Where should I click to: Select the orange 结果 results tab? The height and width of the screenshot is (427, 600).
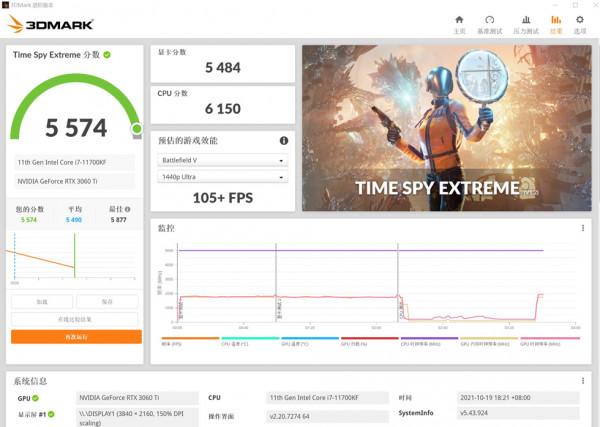pos(556,24)
